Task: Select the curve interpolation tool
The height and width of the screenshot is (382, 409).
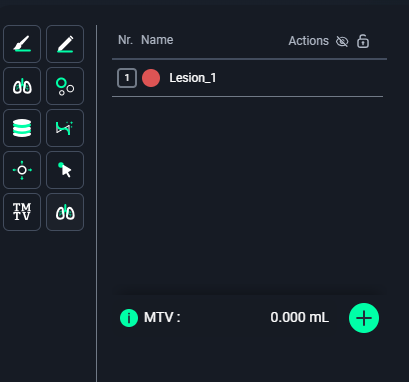Action: tap(65, 128)
